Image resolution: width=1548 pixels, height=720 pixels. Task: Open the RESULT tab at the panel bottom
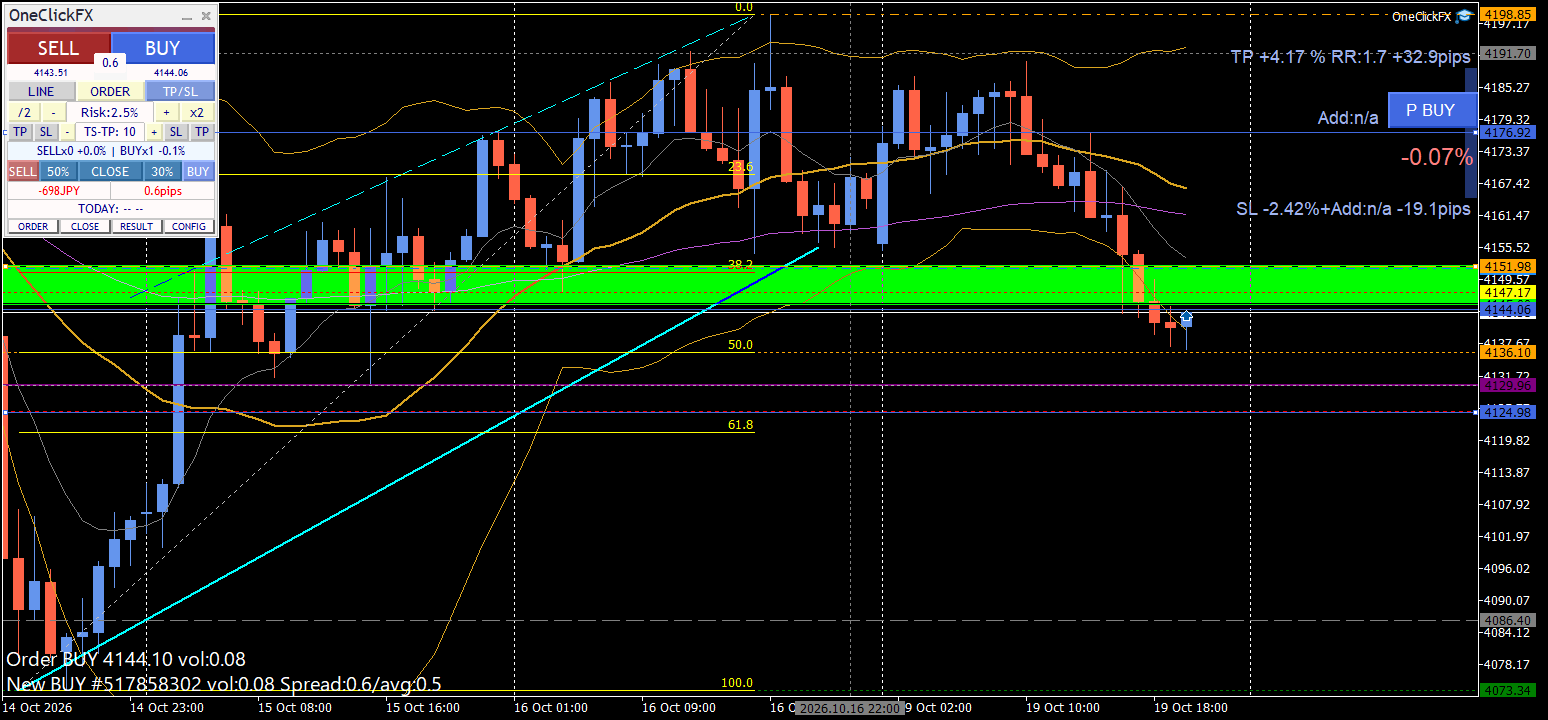(137, 226)
